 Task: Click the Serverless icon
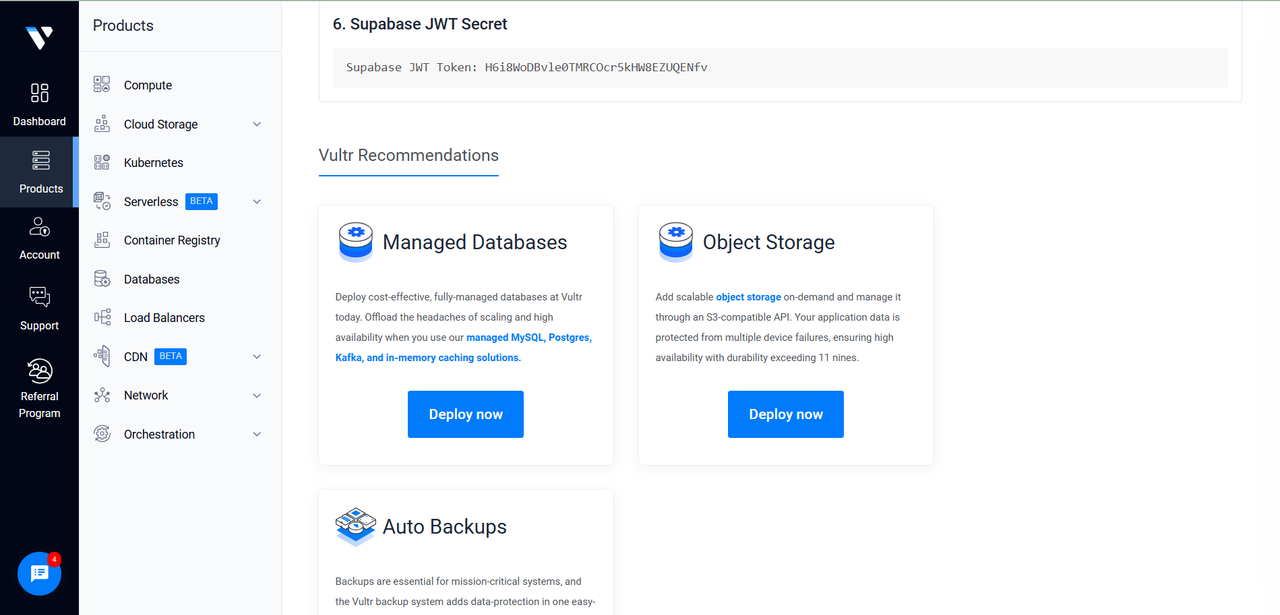102,201
